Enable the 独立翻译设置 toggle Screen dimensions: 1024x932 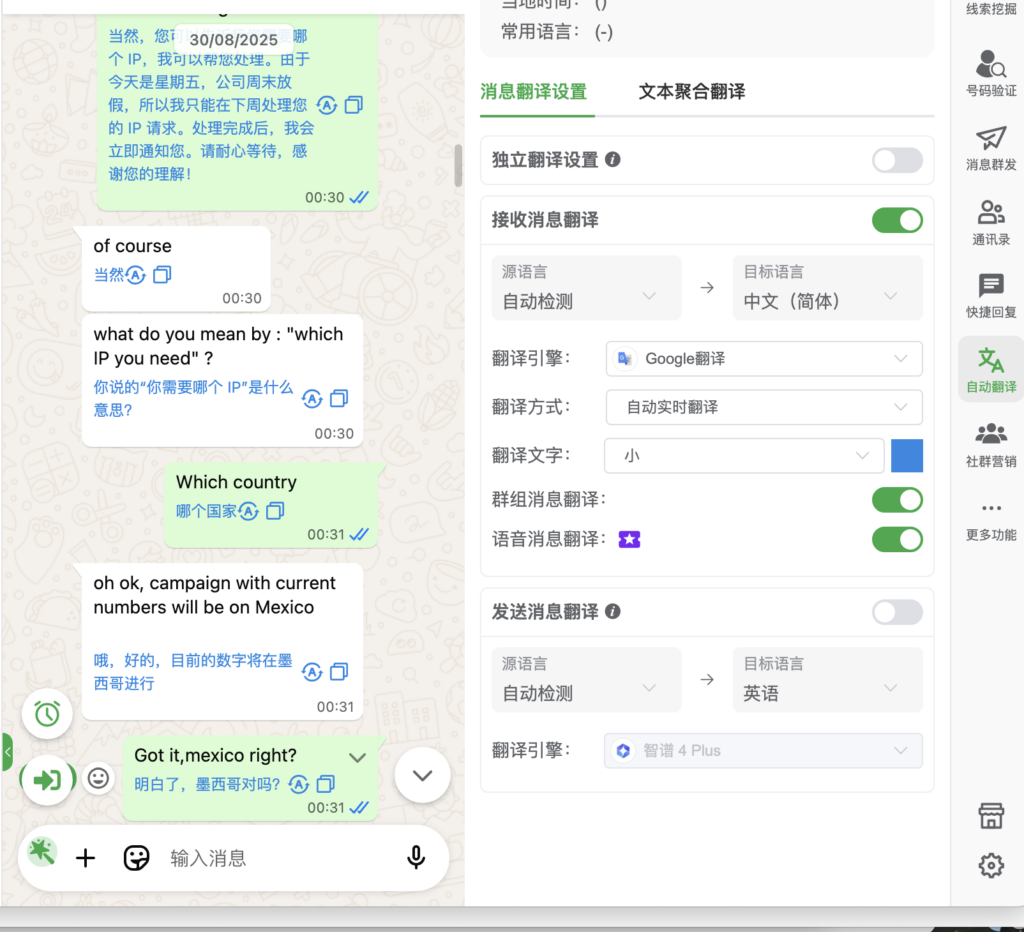[896, 160]
